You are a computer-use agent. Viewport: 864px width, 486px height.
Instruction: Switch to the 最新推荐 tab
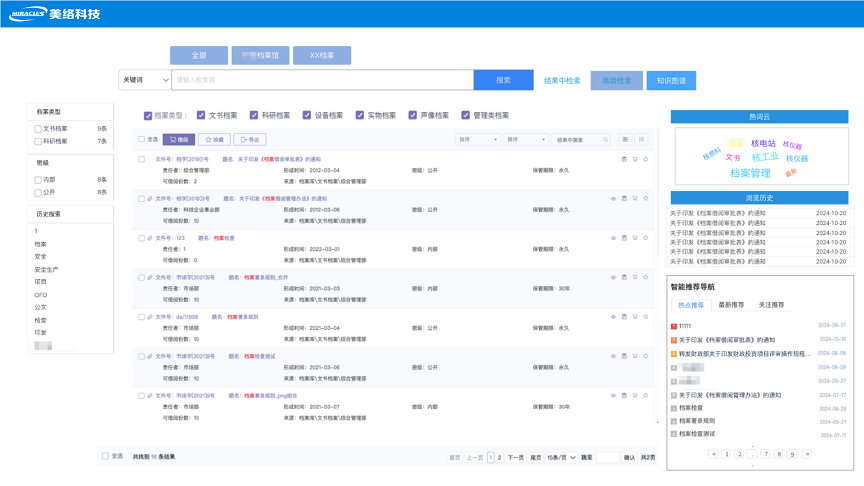tap(731, 304)
